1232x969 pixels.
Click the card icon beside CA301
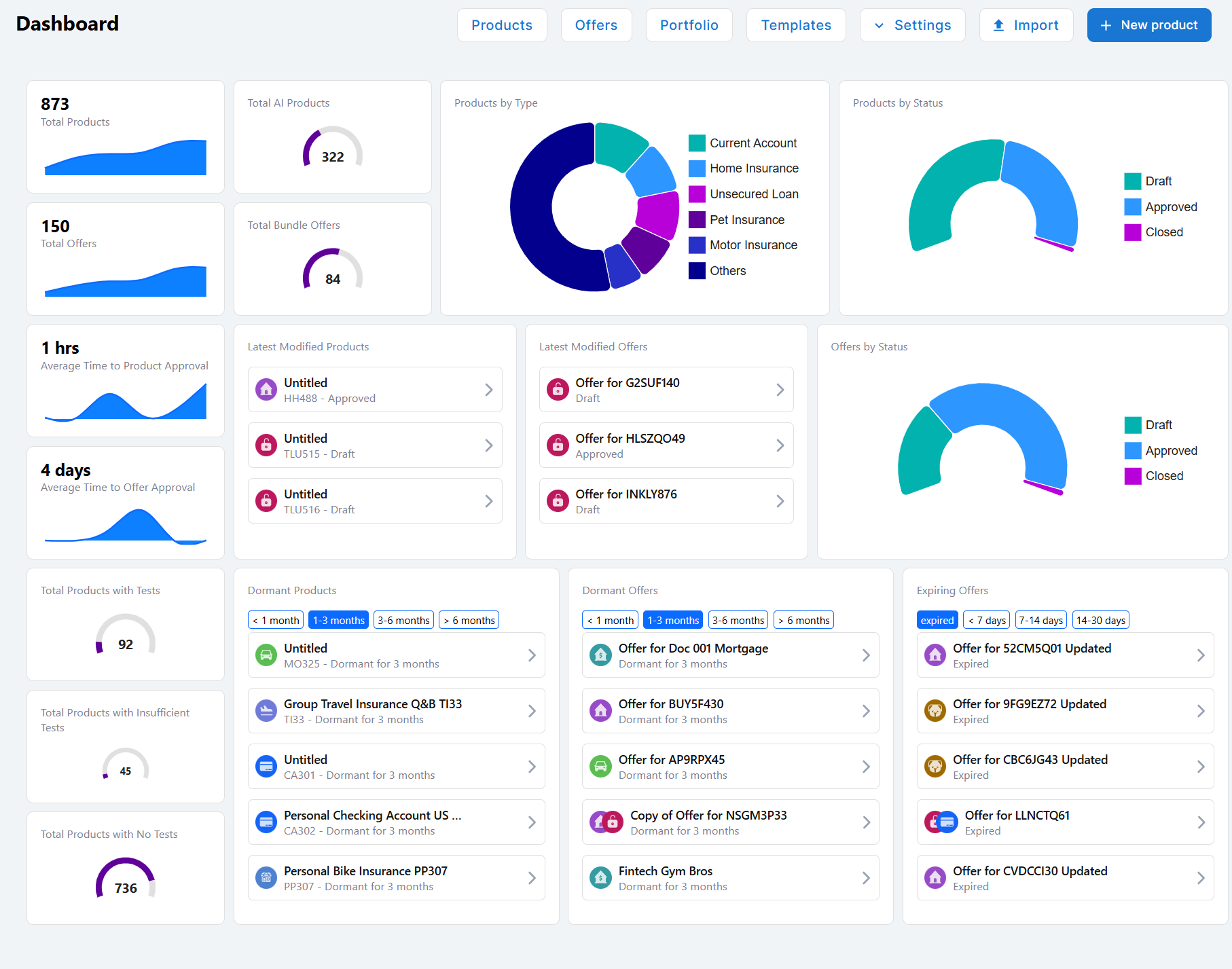click(x=266, y=766)
